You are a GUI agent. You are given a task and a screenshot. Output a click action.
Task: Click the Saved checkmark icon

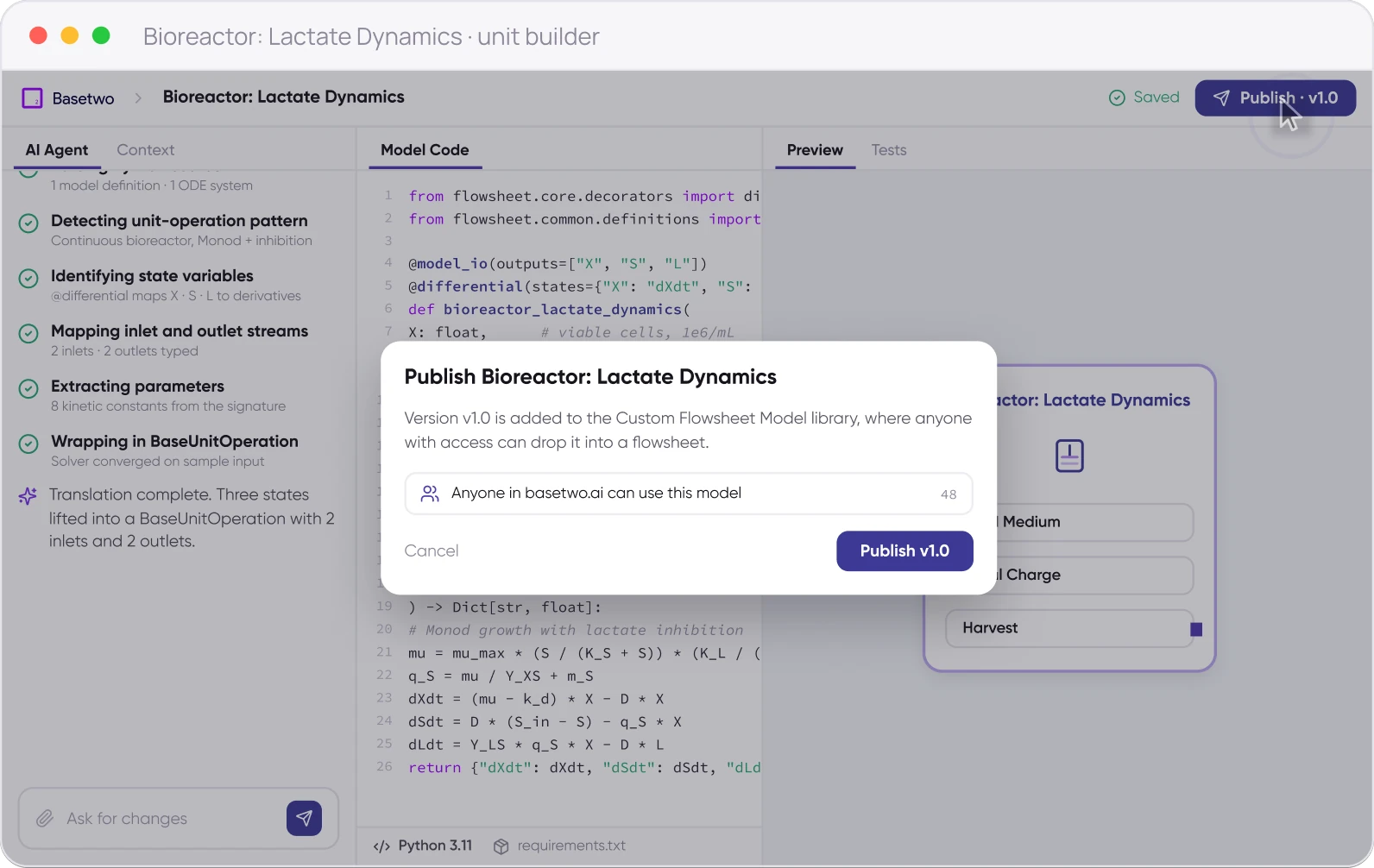[1117, 97]
